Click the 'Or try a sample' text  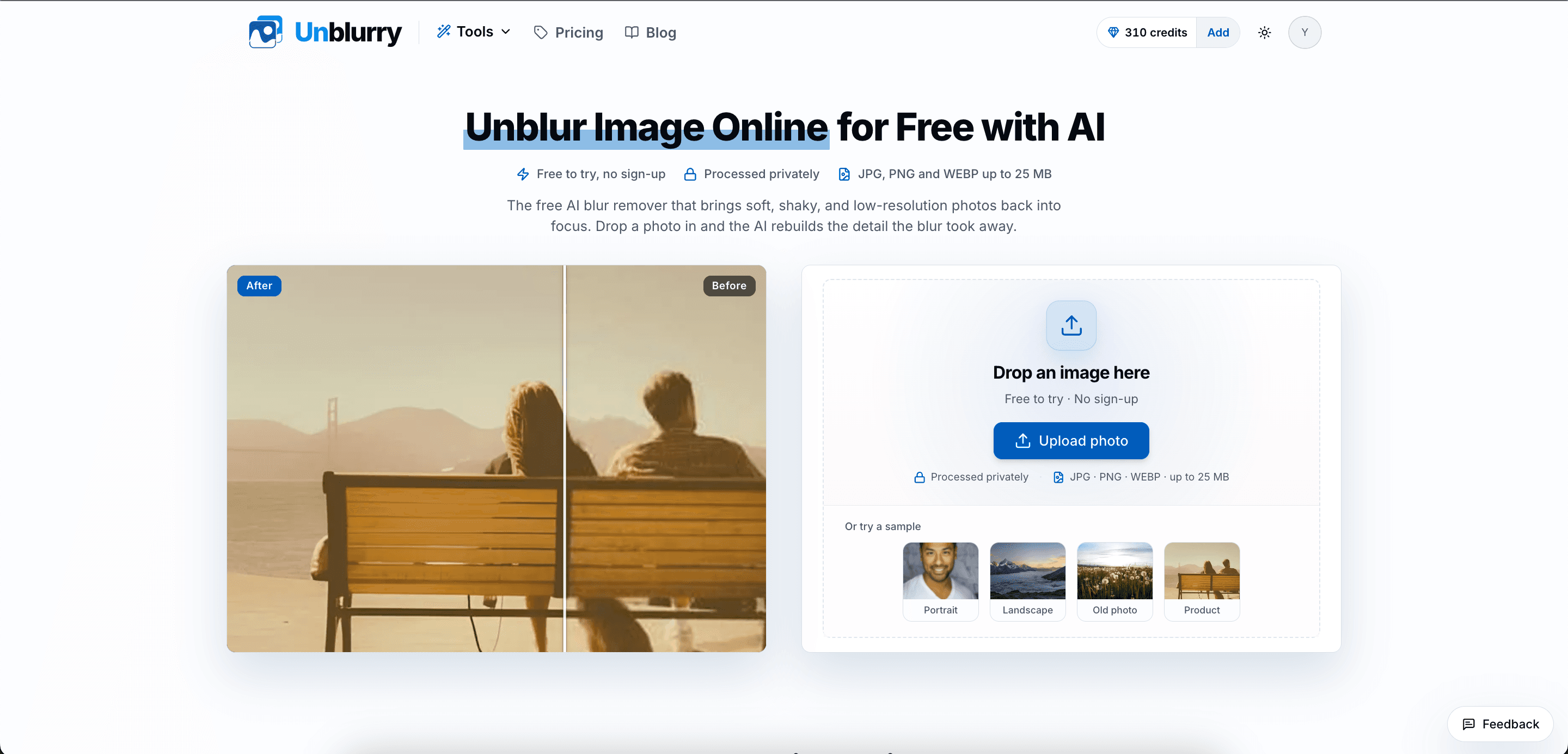883,526
